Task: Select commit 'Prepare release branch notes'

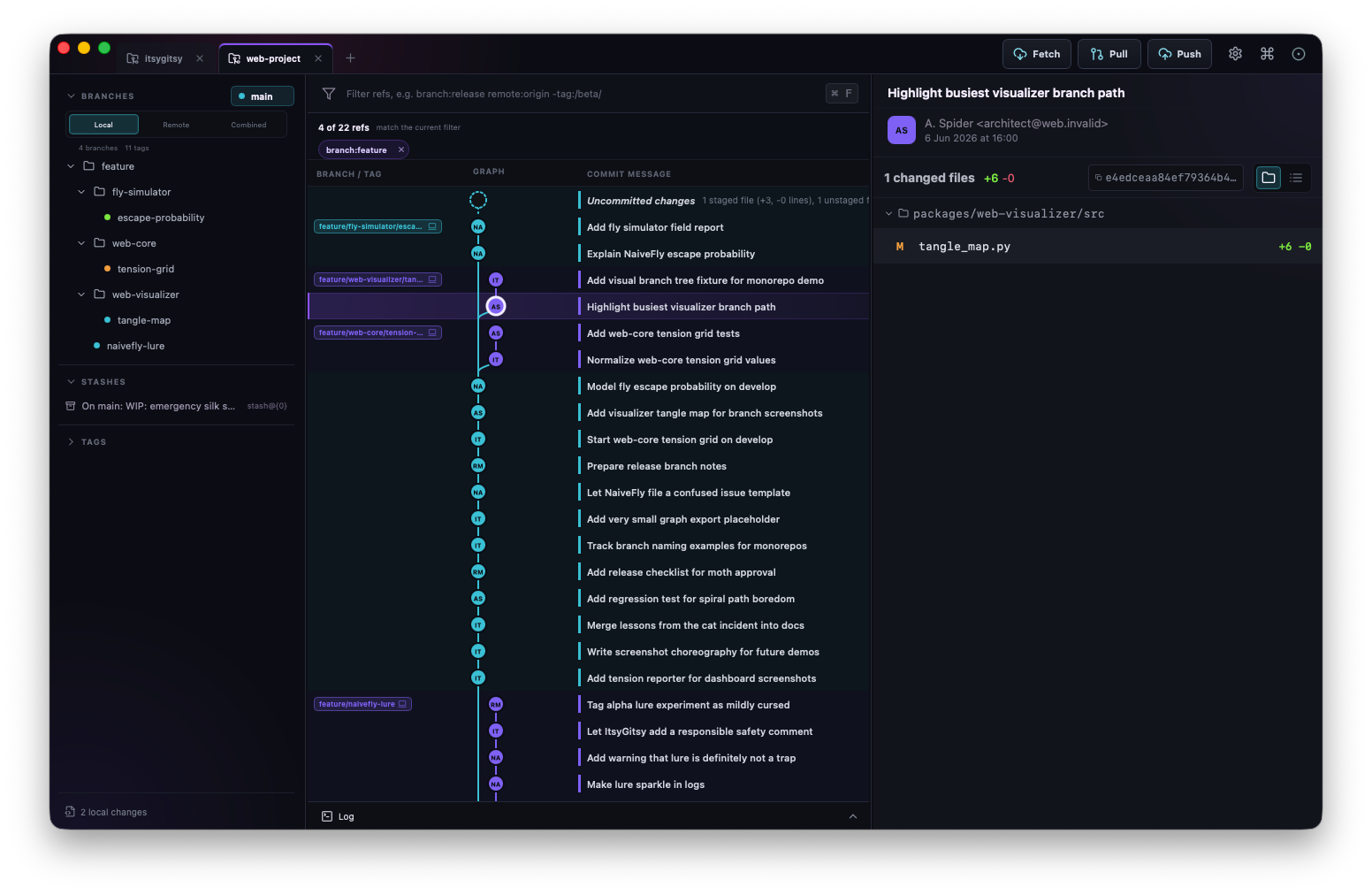Action: 588,466
